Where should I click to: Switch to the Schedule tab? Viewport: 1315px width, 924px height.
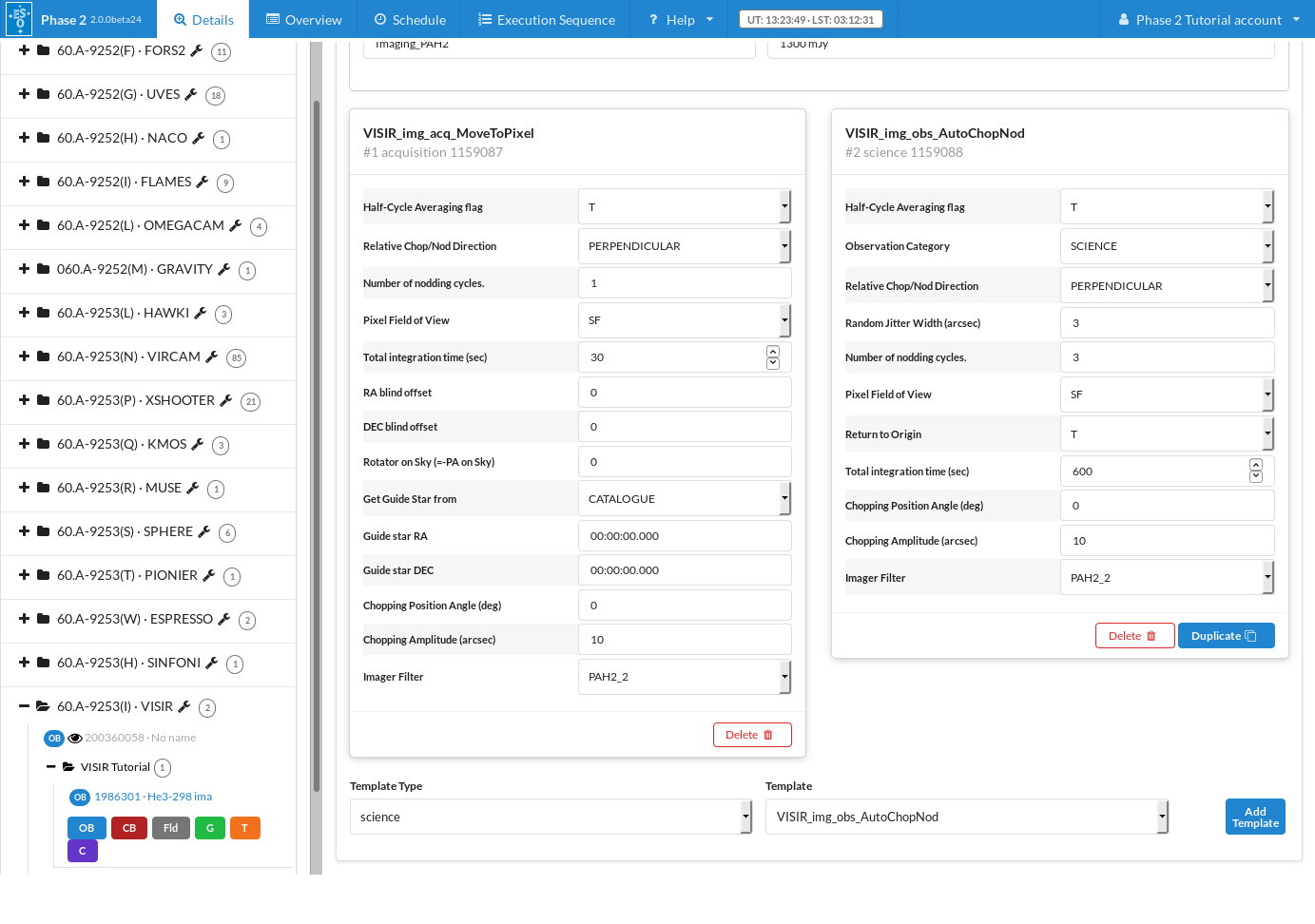(x=409, y=20)
